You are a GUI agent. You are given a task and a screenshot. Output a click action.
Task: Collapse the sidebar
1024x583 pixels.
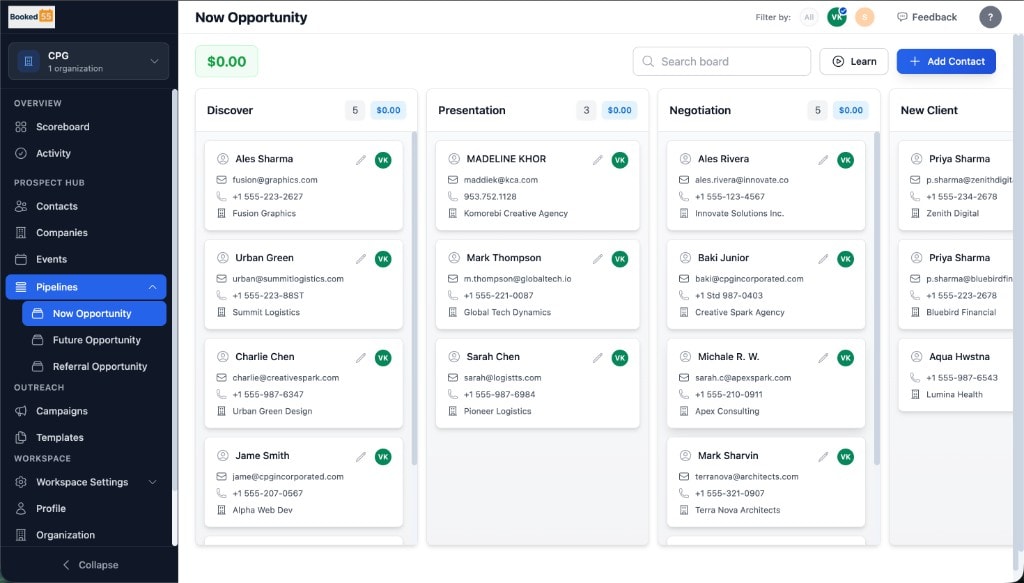point(89,565)
